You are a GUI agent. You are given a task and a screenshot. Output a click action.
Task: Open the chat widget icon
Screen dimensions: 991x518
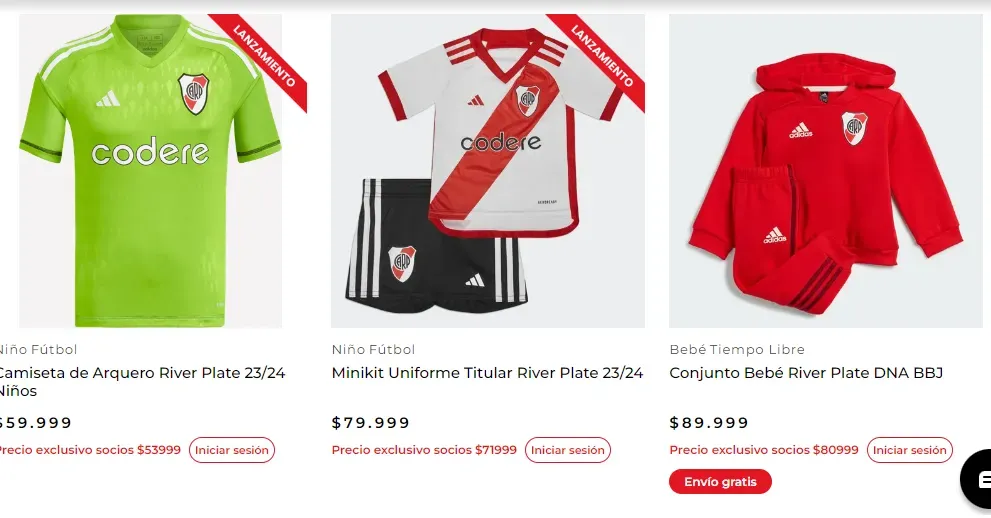point(976,479)
